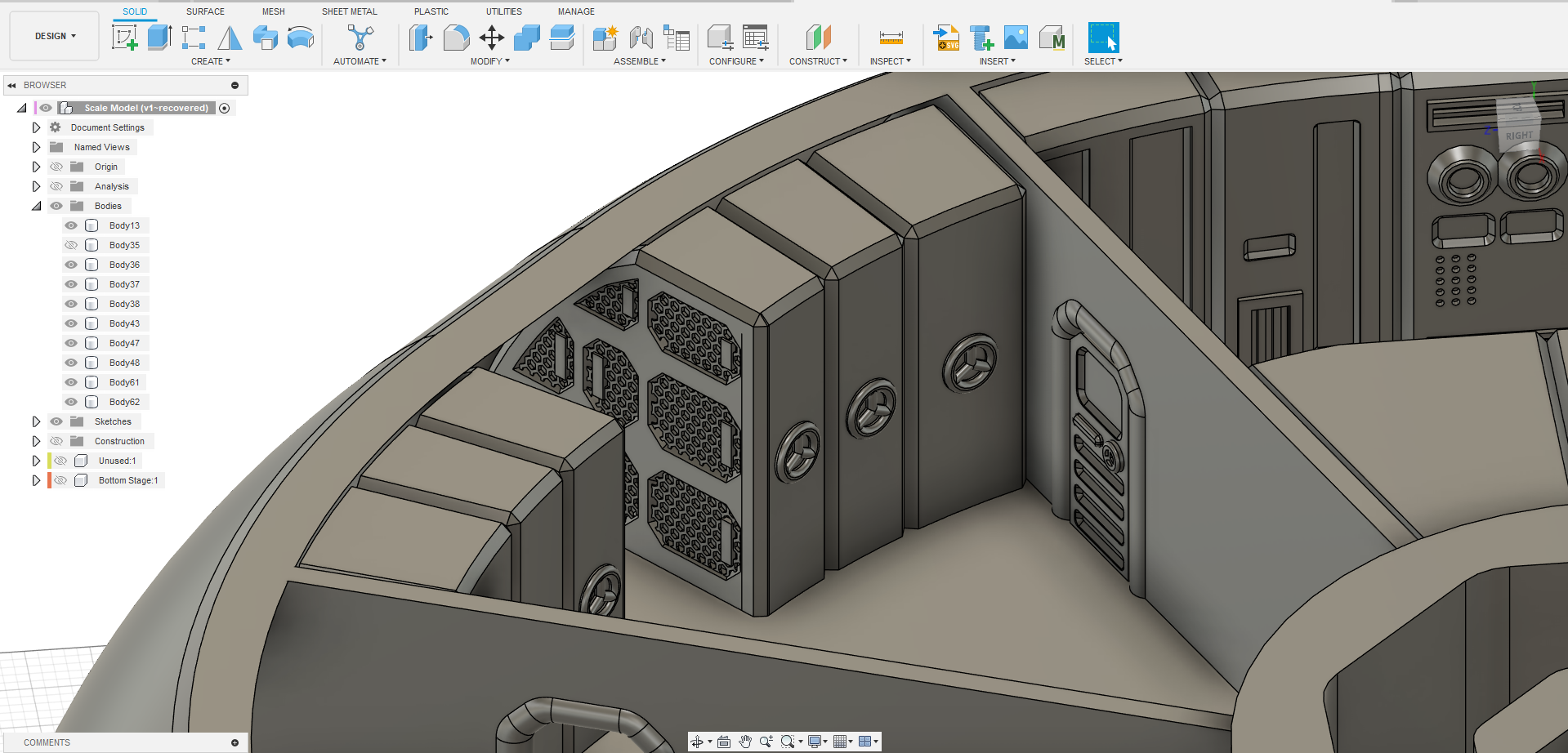This screenshot has width=1568, height=753.
Task: Expand the Sketches folder
Action: point(36,421)
